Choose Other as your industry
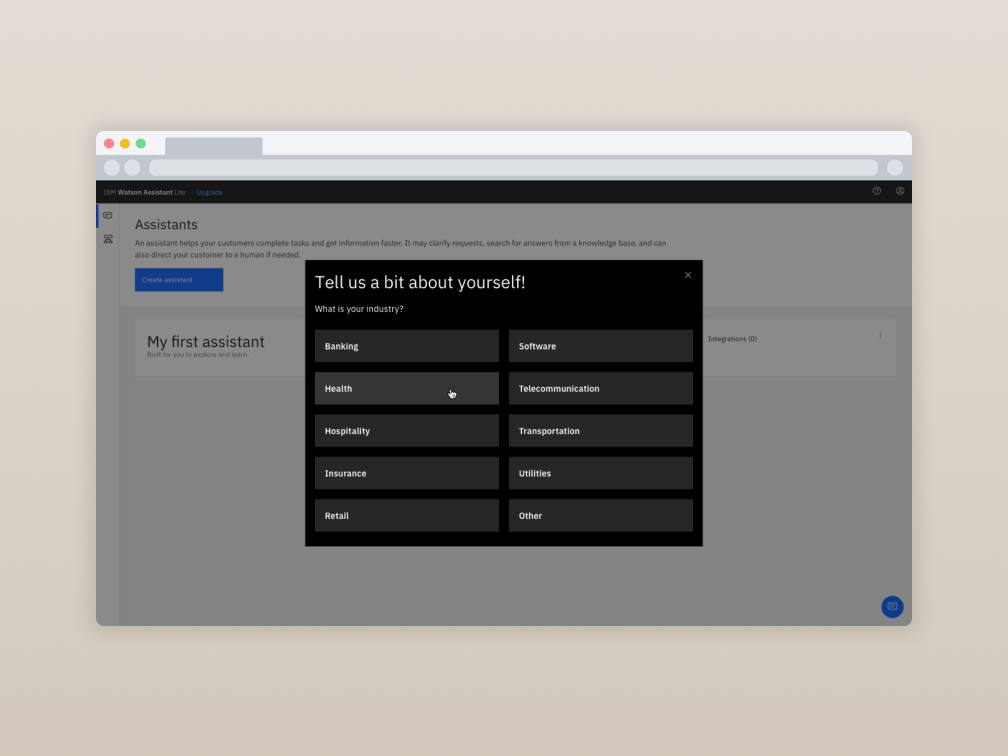1008x756 pixels. pos(600,516)
